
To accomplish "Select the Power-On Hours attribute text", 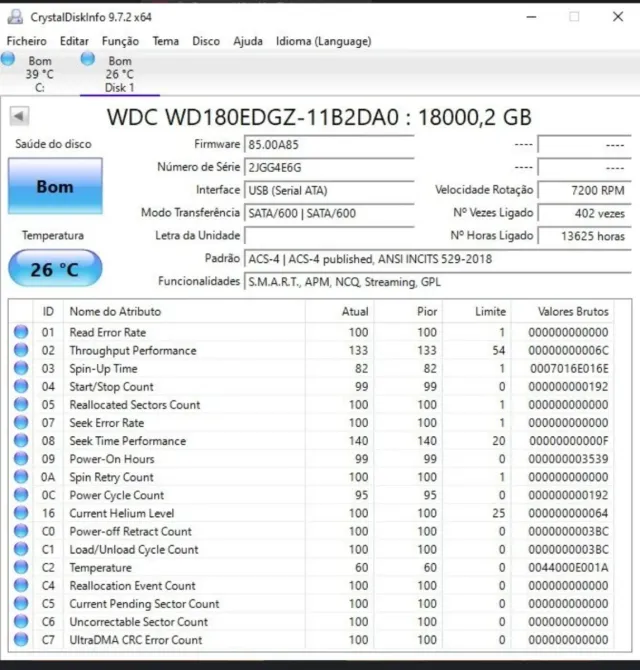I will coord(112,459).
